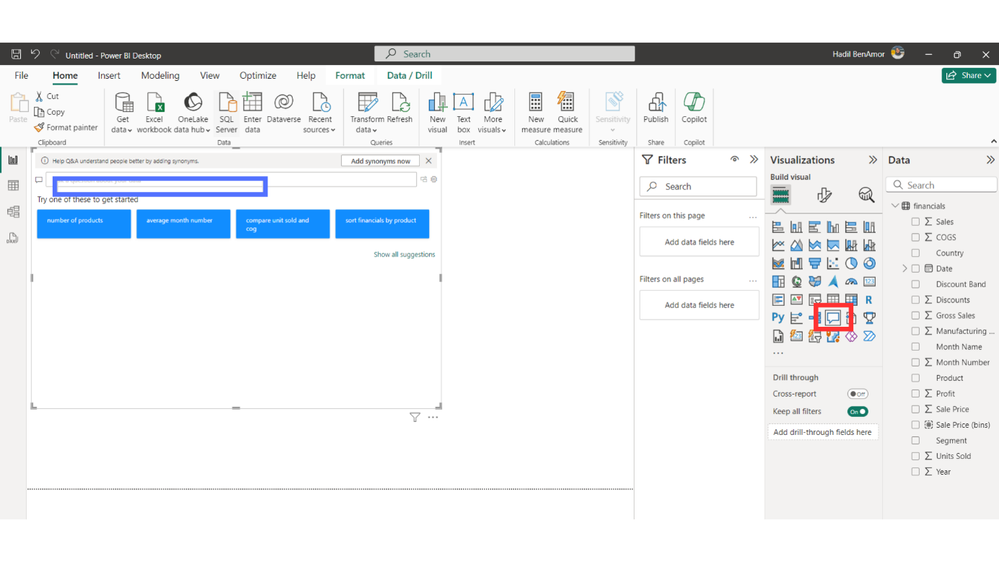The image size is (999, 562).
Task: Toggle the eye icon in the Filters header
Action: coord(735,159)
